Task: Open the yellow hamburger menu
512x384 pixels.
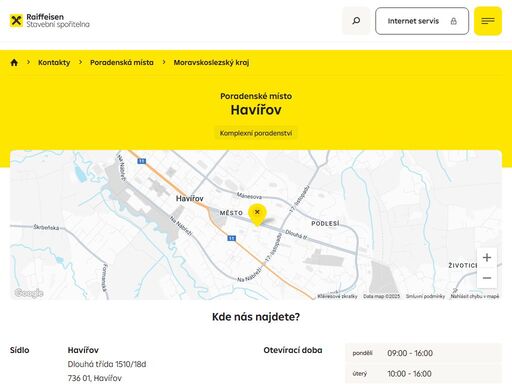Action: click(488, 21)
